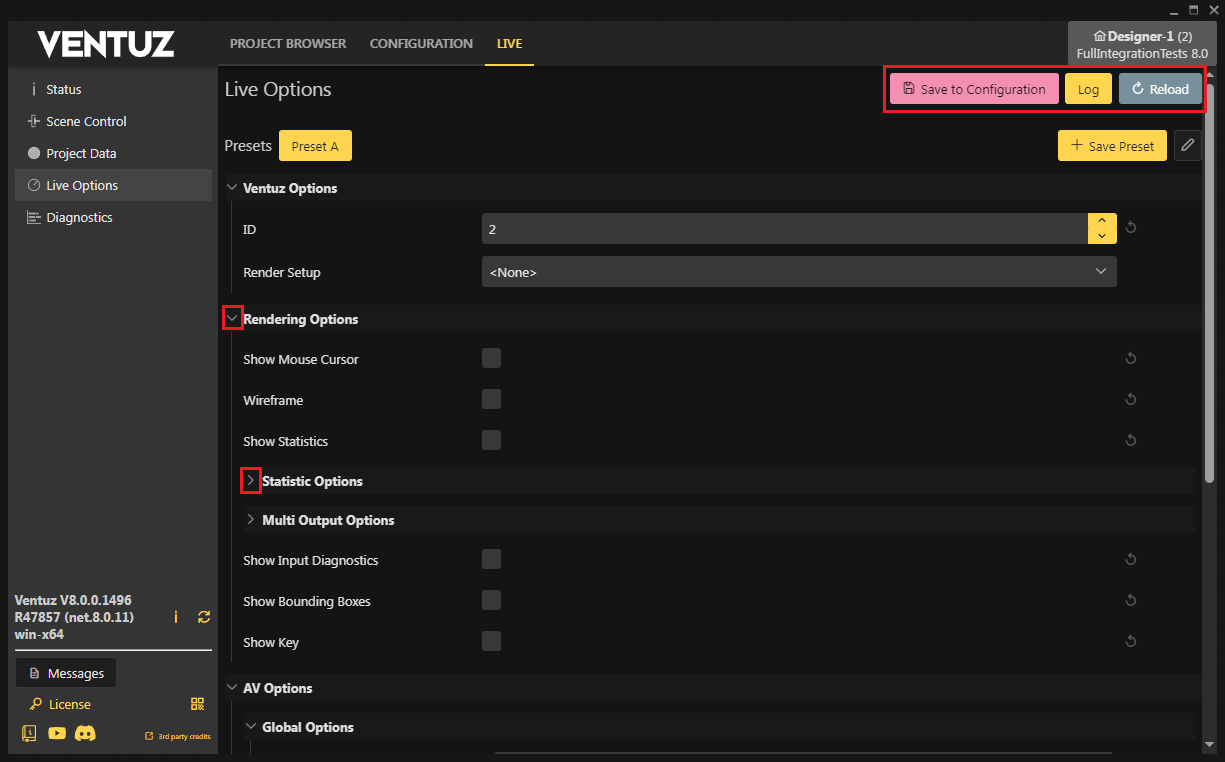Screen dimensions: 1225x762
Task: Open 3rd party credits link
Action: click(178, 737)
